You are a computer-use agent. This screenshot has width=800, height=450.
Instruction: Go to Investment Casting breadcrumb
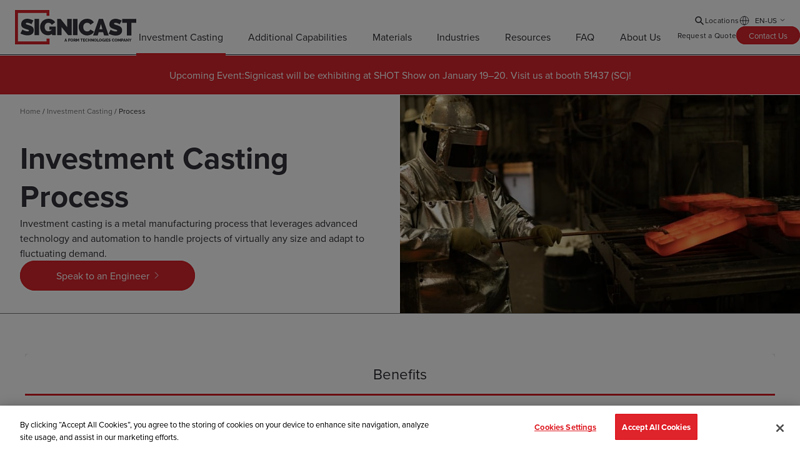tap(79, 111)
